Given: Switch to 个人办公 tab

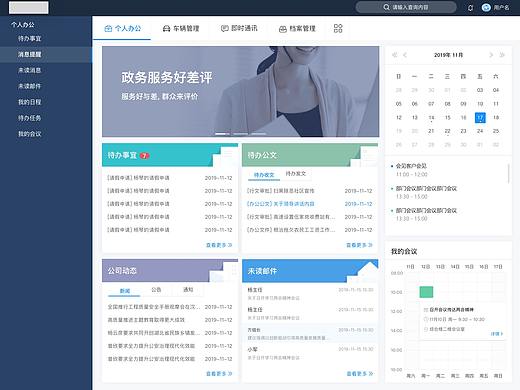Looking at the screenshot, I should 122,28.
